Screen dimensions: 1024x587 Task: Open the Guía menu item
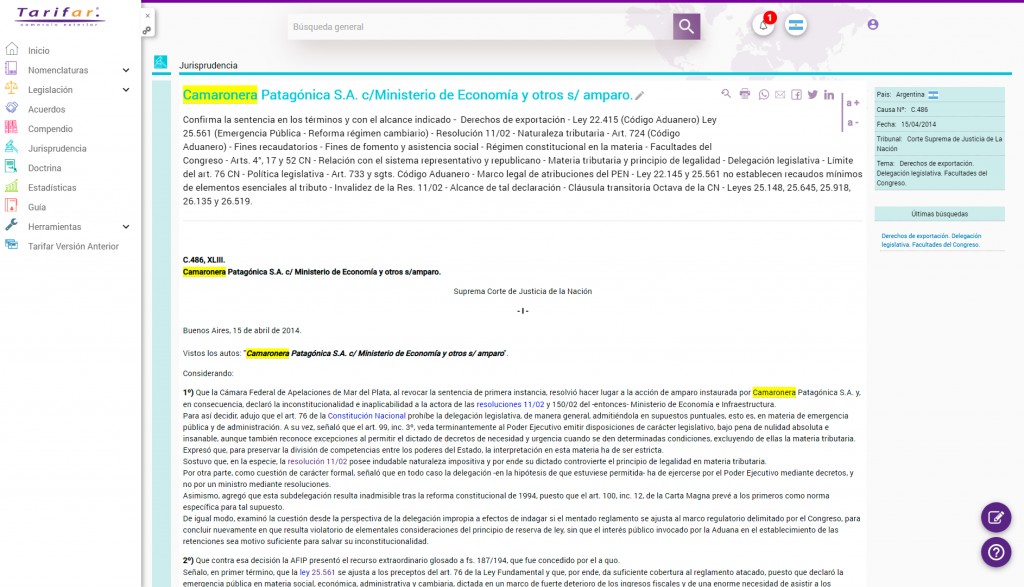[37, 207]
